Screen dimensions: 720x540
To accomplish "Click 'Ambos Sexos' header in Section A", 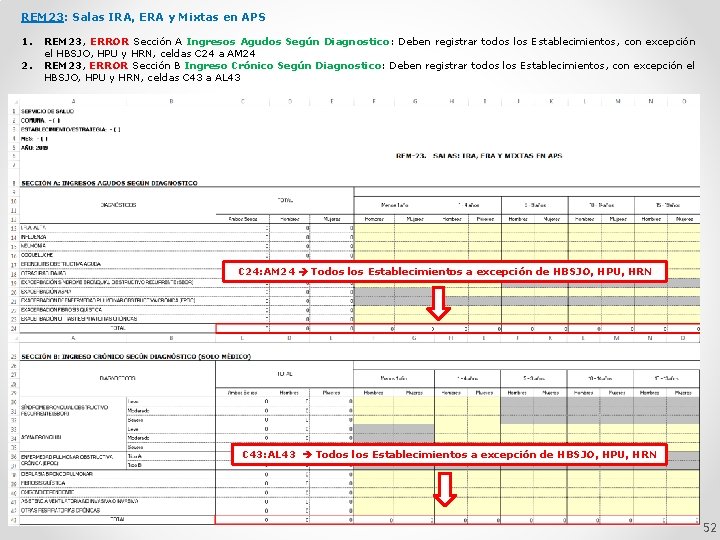I will click(243, 219).
